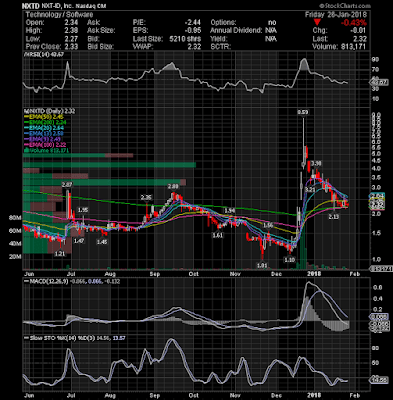
Task: Click the Low price value 2.27
Action: tap(71, 39)
